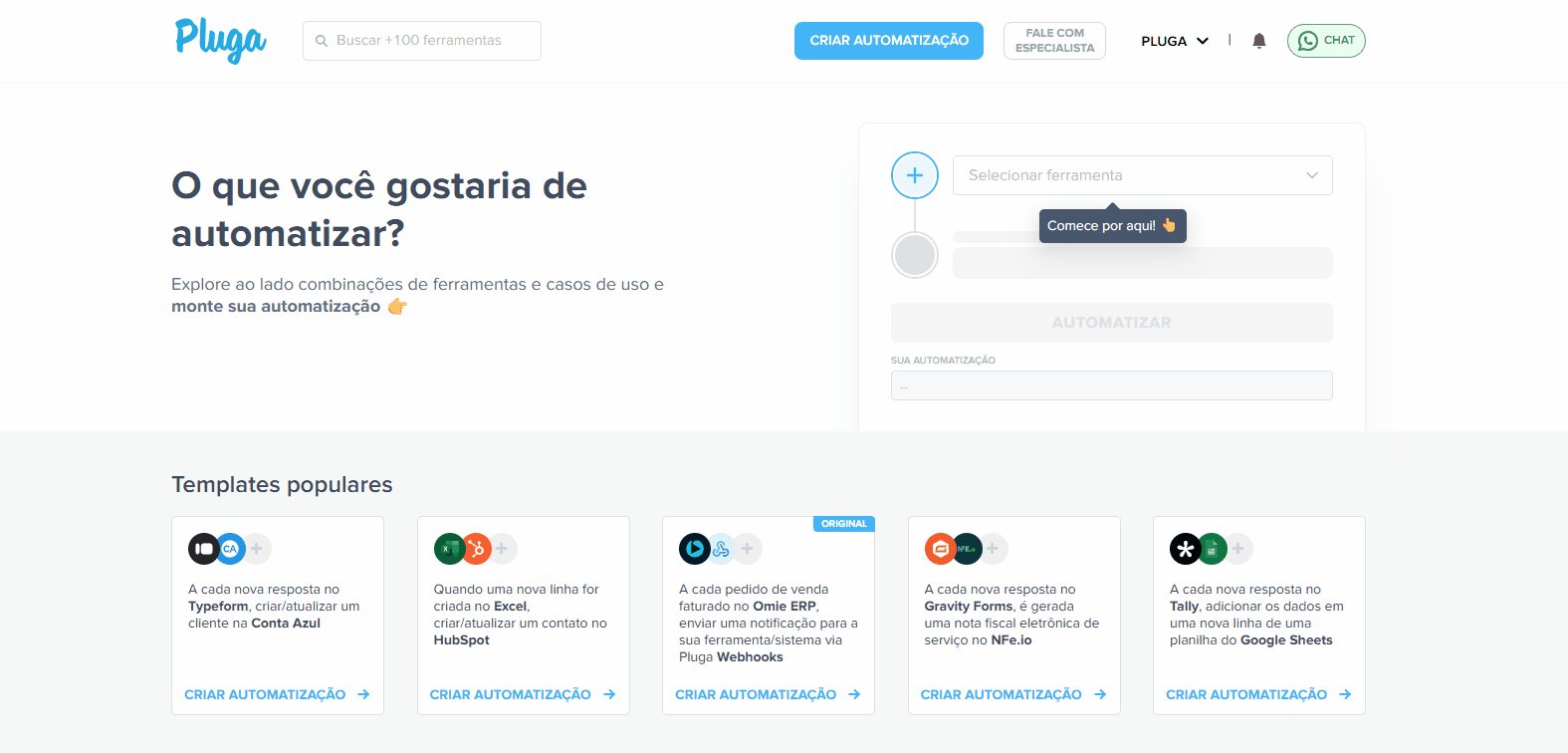Click the ORIGINAL badge on the Omie template
Image resolution: width=1568 pixels, height=753 pixels.
pos(844,524)
